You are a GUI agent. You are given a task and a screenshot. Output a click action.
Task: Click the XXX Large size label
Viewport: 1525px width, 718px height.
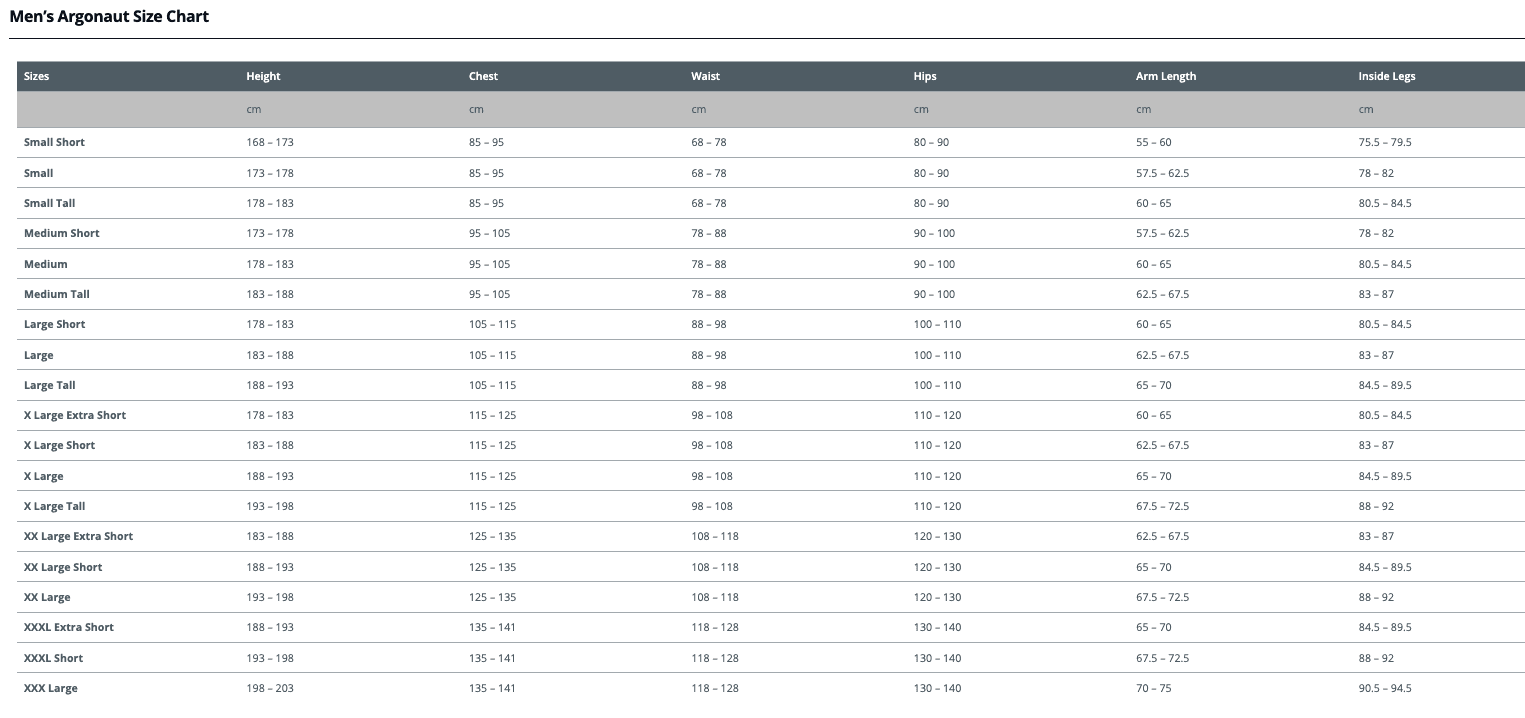coord(51,688)
